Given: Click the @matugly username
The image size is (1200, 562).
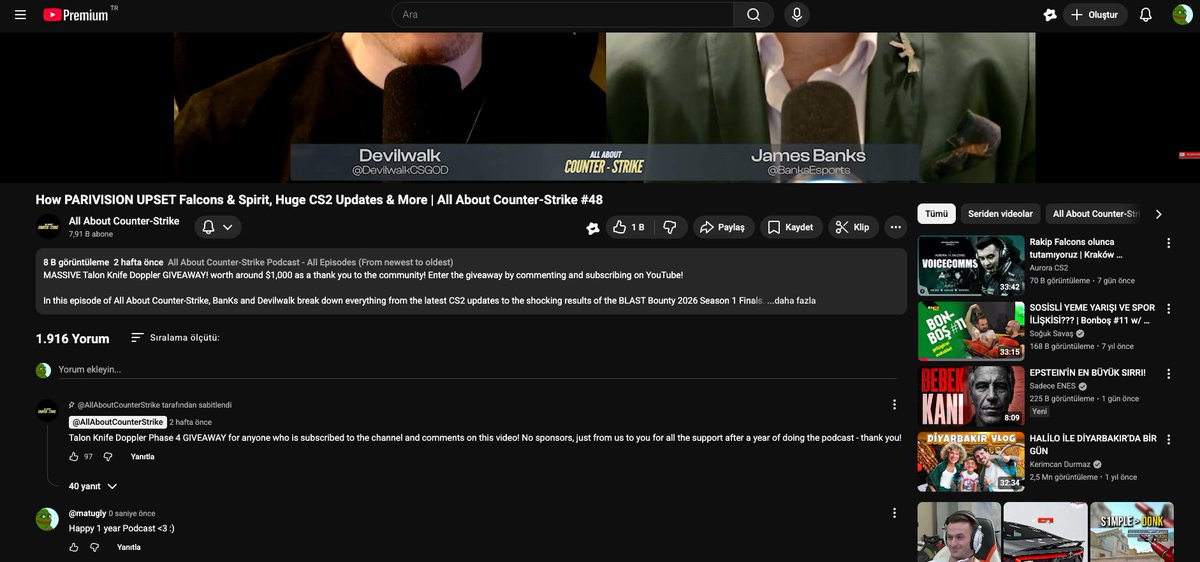Looking at the screenshot, I should [x=86, y=513].
